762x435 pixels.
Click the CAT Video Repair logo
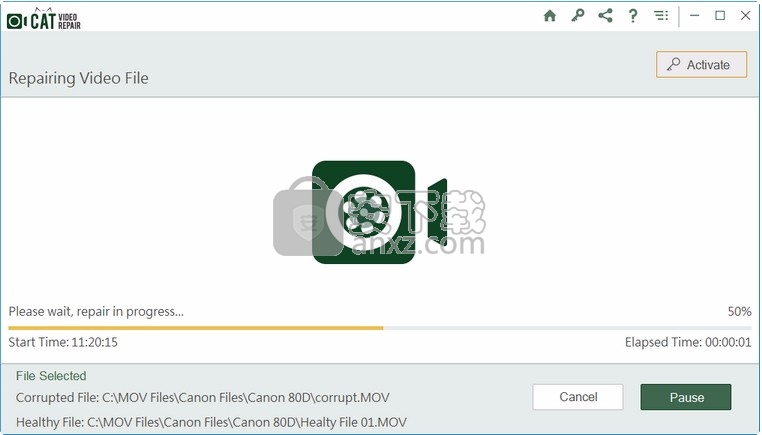click(44, 19)
